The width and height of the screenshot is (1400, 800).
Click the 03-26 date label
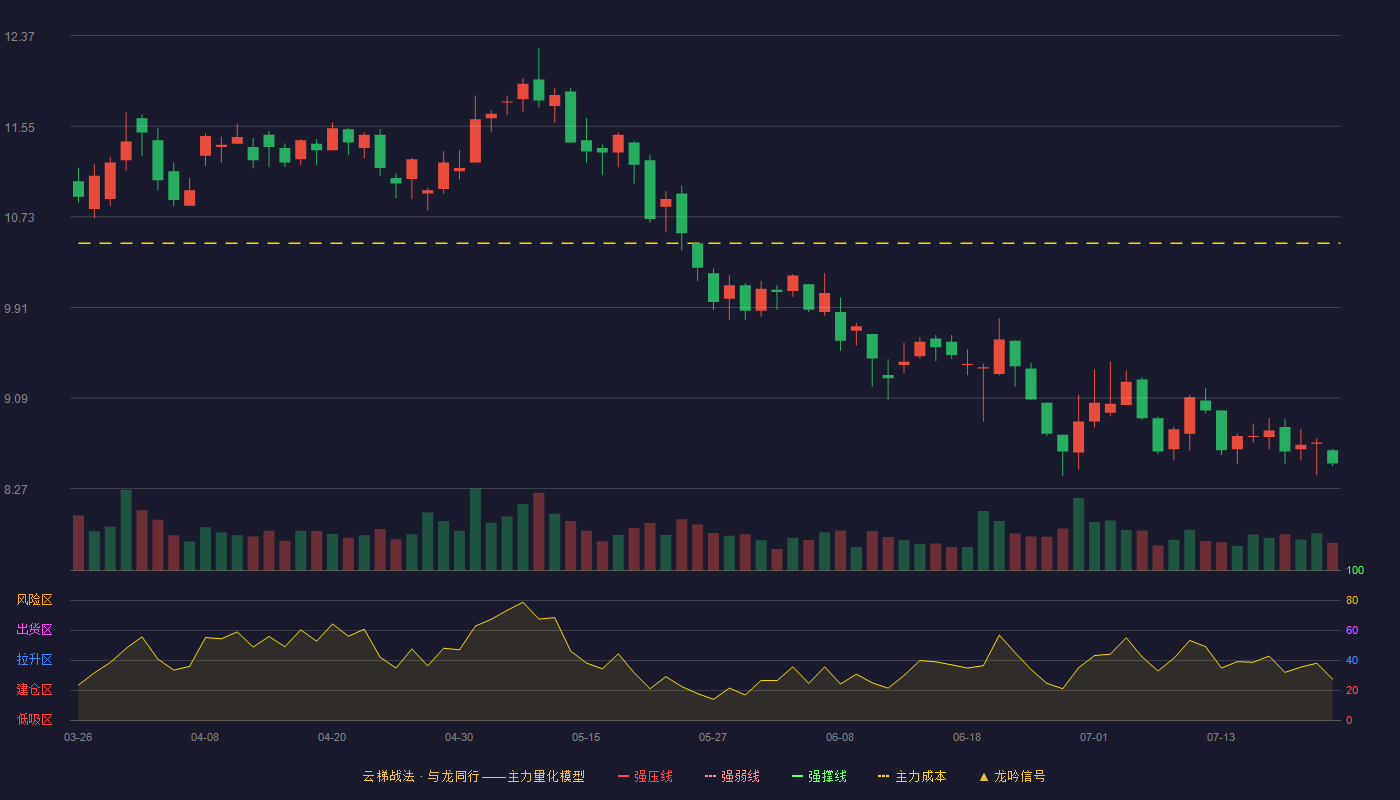pos(78,737)
